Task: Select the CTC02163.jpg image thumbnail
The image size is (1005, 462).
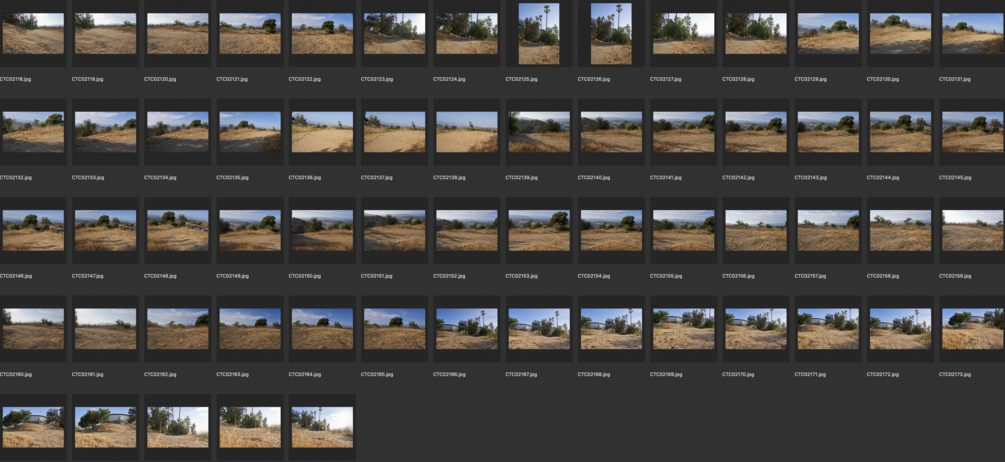Action: pos(250,329)
